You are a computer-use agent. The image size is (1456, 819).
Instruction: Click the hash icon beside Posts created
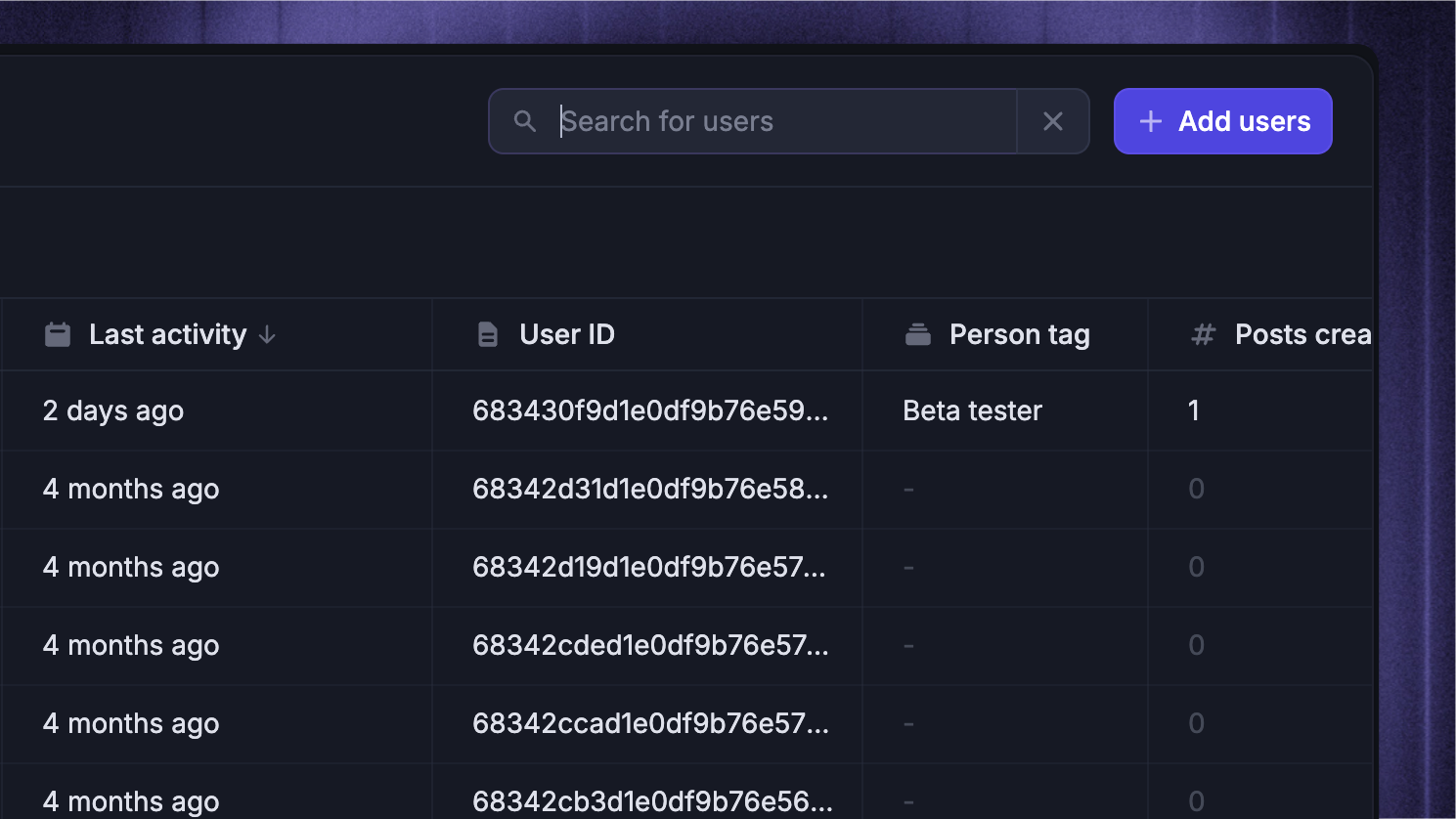point(1203,334)
